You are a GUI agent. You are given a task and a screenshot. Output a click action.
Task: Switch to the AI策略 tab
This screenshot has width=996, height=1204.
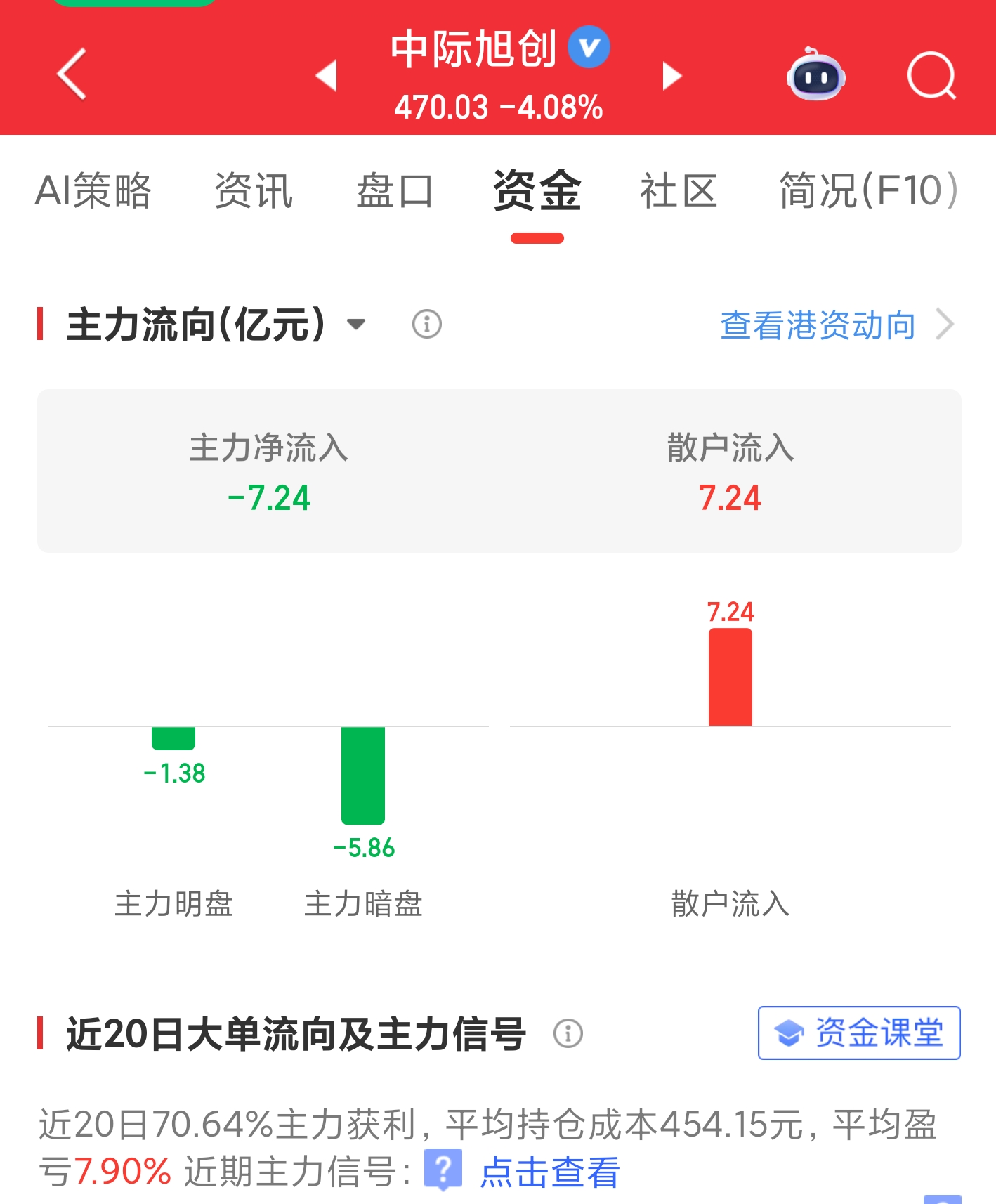pos(93,190)
